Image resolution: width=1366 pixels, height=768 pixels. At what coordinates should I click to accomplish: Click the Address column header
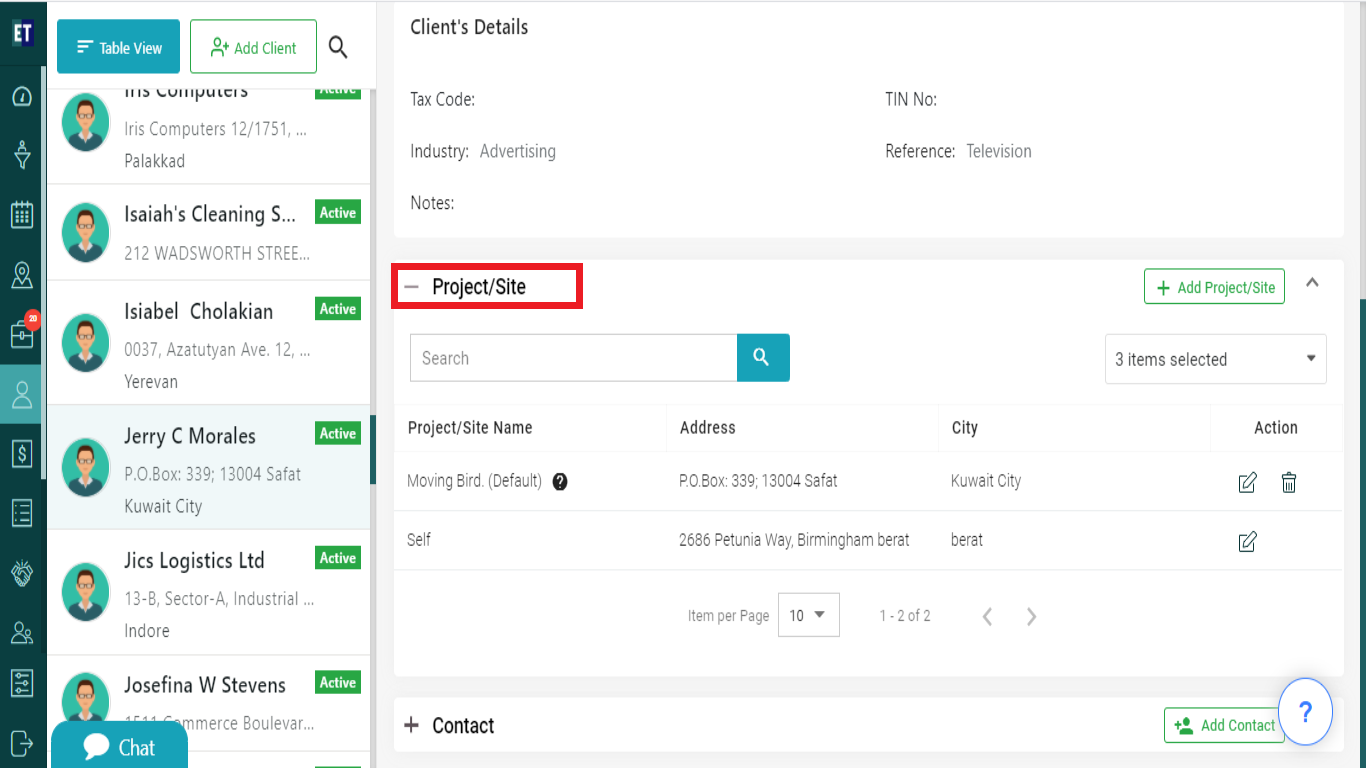[708, 428]
